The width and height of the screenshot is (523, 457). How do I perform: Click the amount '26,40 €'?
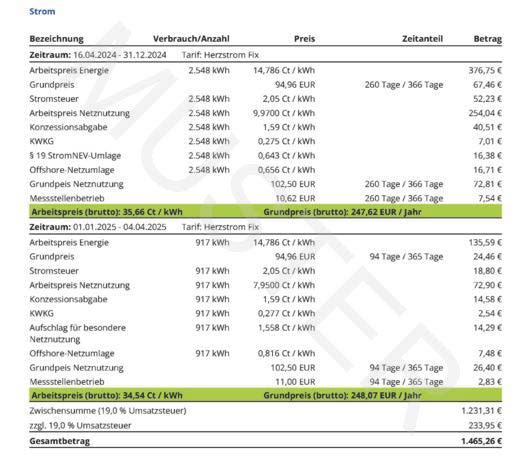point(487,368)
